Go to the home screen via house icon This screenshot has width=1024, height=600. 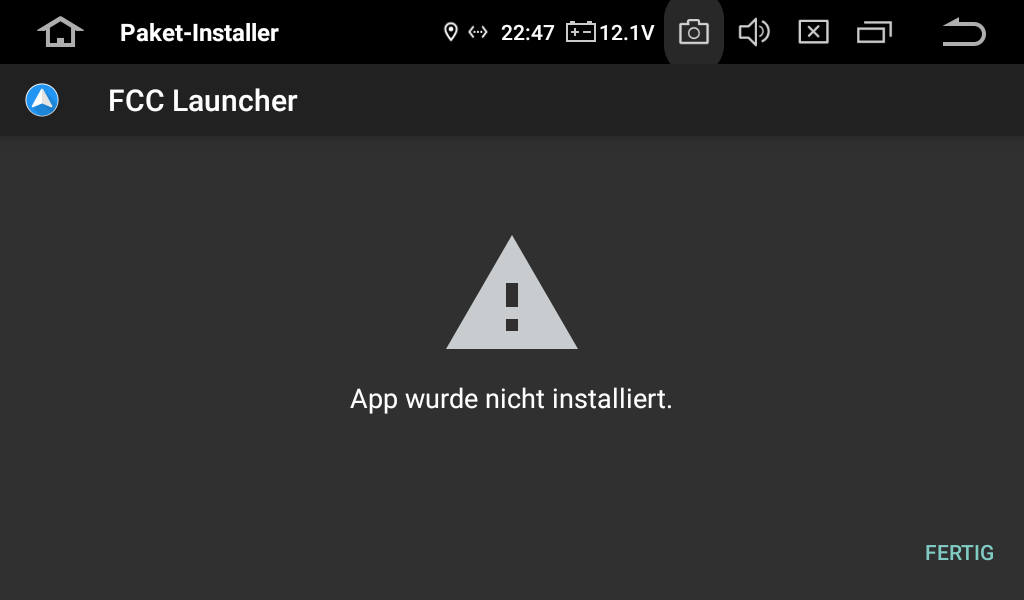pos(60,32)
